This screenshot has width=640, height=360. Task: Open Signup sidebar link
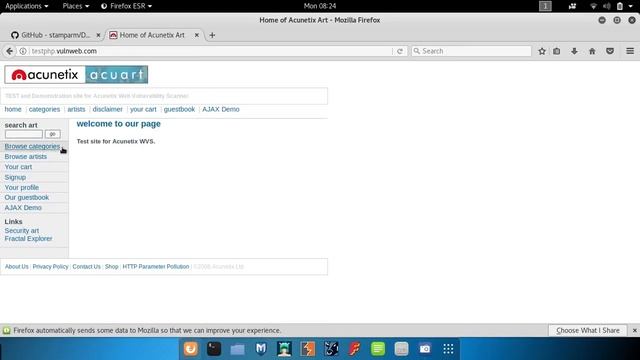(15, 177)
